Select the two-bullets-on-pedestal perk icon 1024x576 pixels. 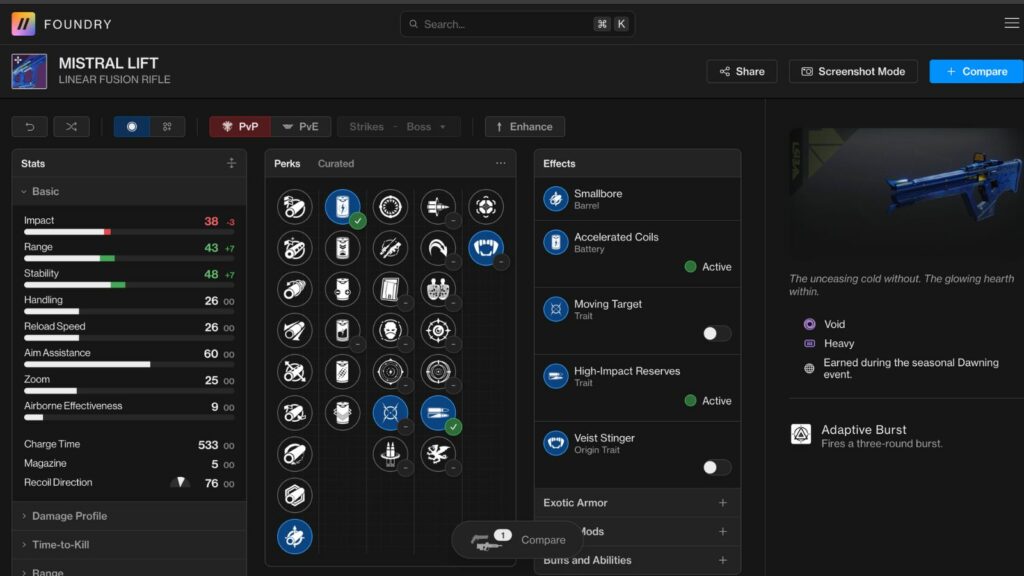tap(390, 454)
